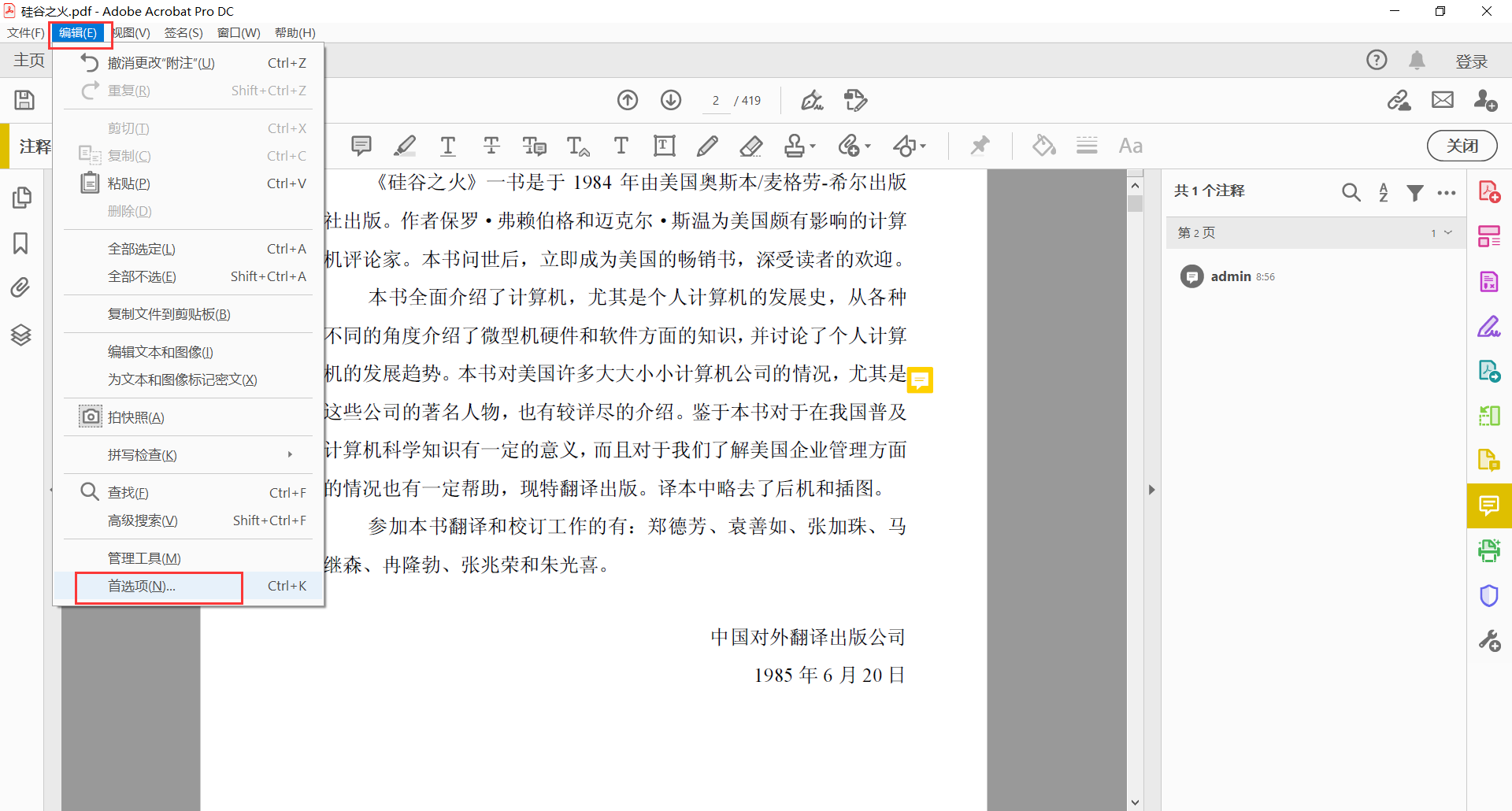Open the 签名 menu
Image resolution: width=1512 pixels, height=811 pixels.
click(x=183, y=32)
